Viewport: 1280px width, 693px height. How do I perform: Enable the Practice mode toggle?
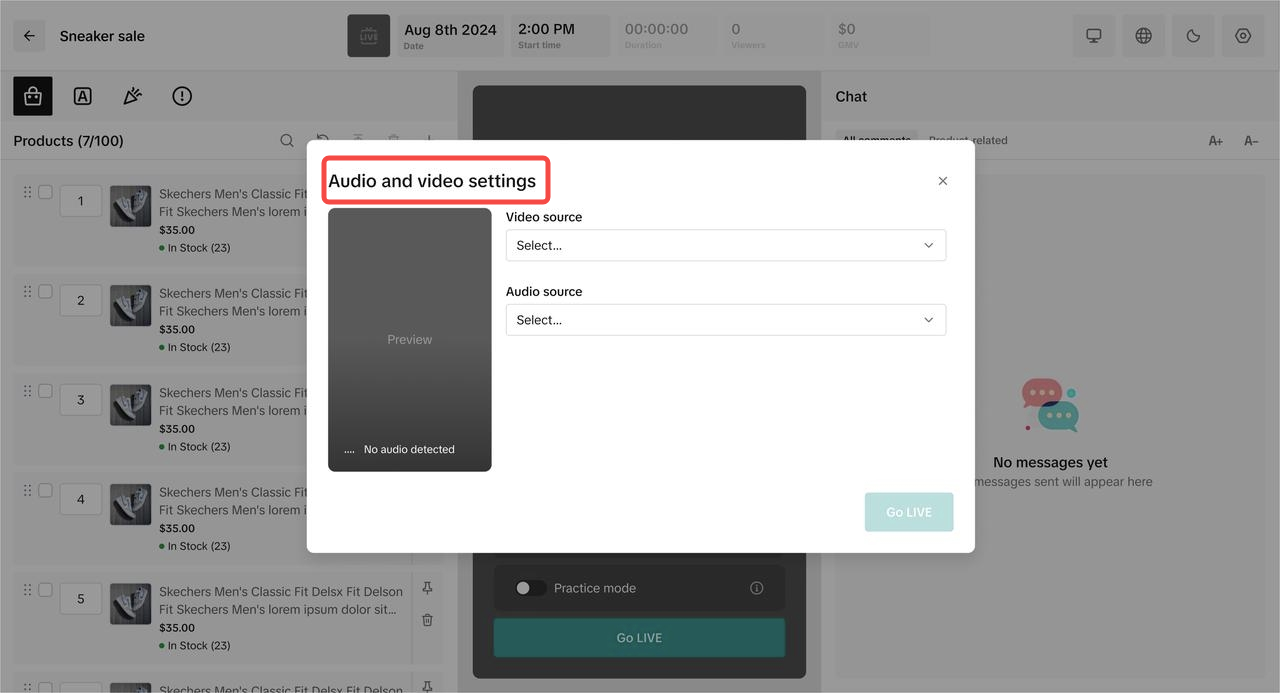point(530,588)
